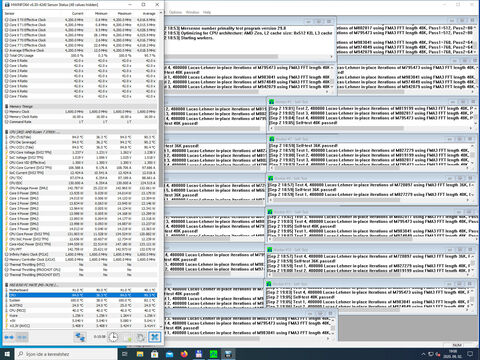
Task: Click the clock reset-timer icon in HWiNFO
Action: click(113, 337)
